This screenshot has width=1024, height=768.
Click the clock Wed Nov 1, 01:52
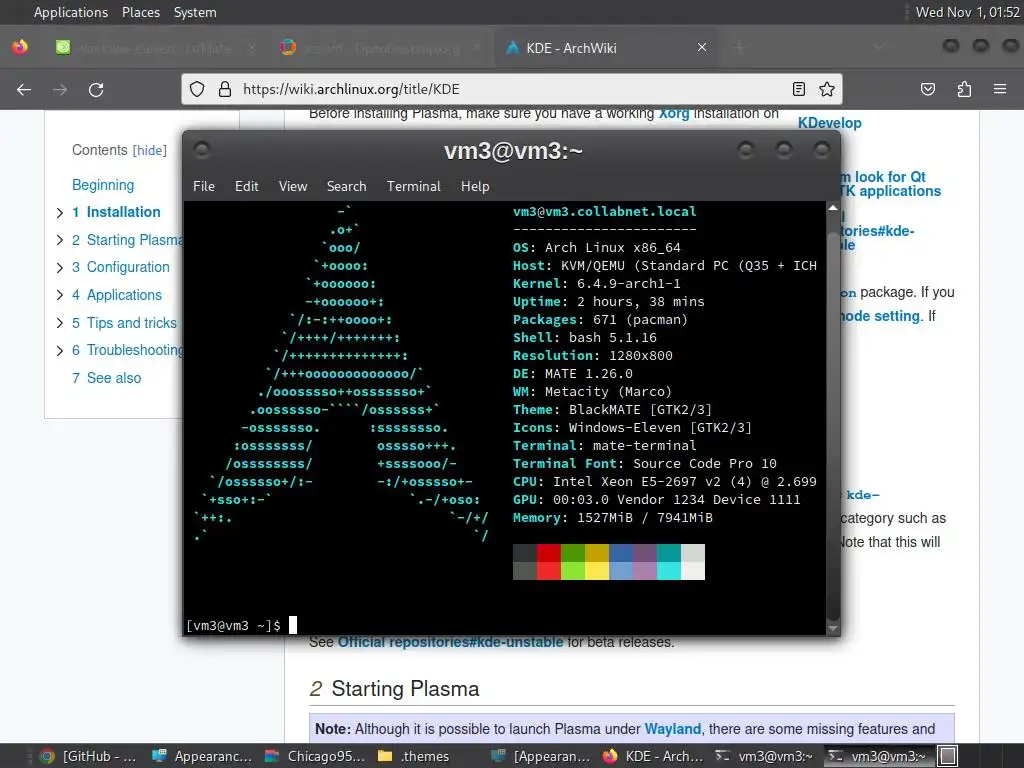pyautogui.click(x=967, y=12)
